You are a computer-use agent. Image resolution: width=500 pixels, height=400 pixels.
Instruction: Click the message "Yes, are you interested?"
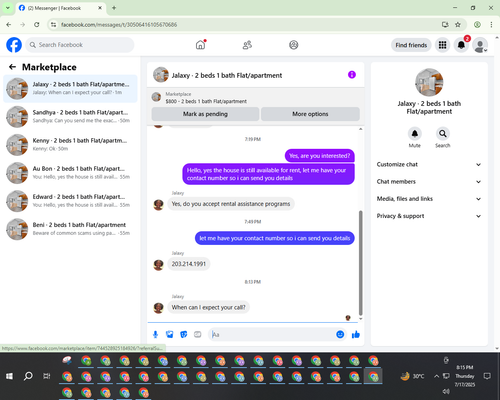point(320,156)
